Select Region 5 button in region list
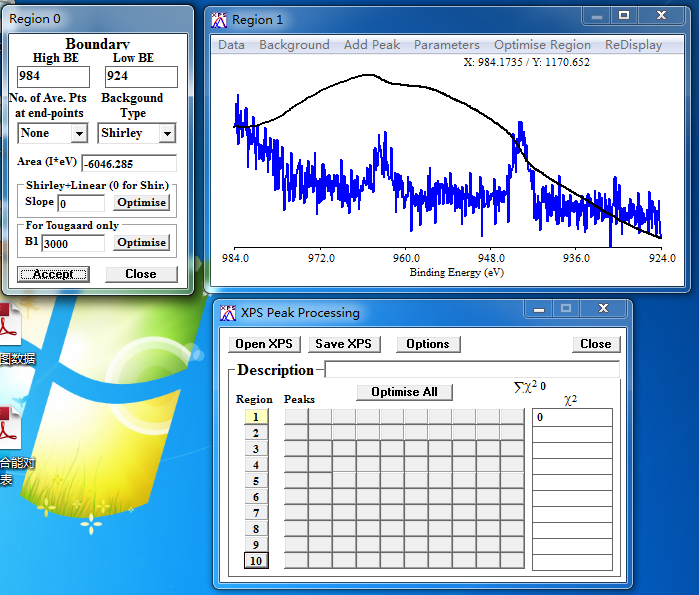 tap(256, 481)
